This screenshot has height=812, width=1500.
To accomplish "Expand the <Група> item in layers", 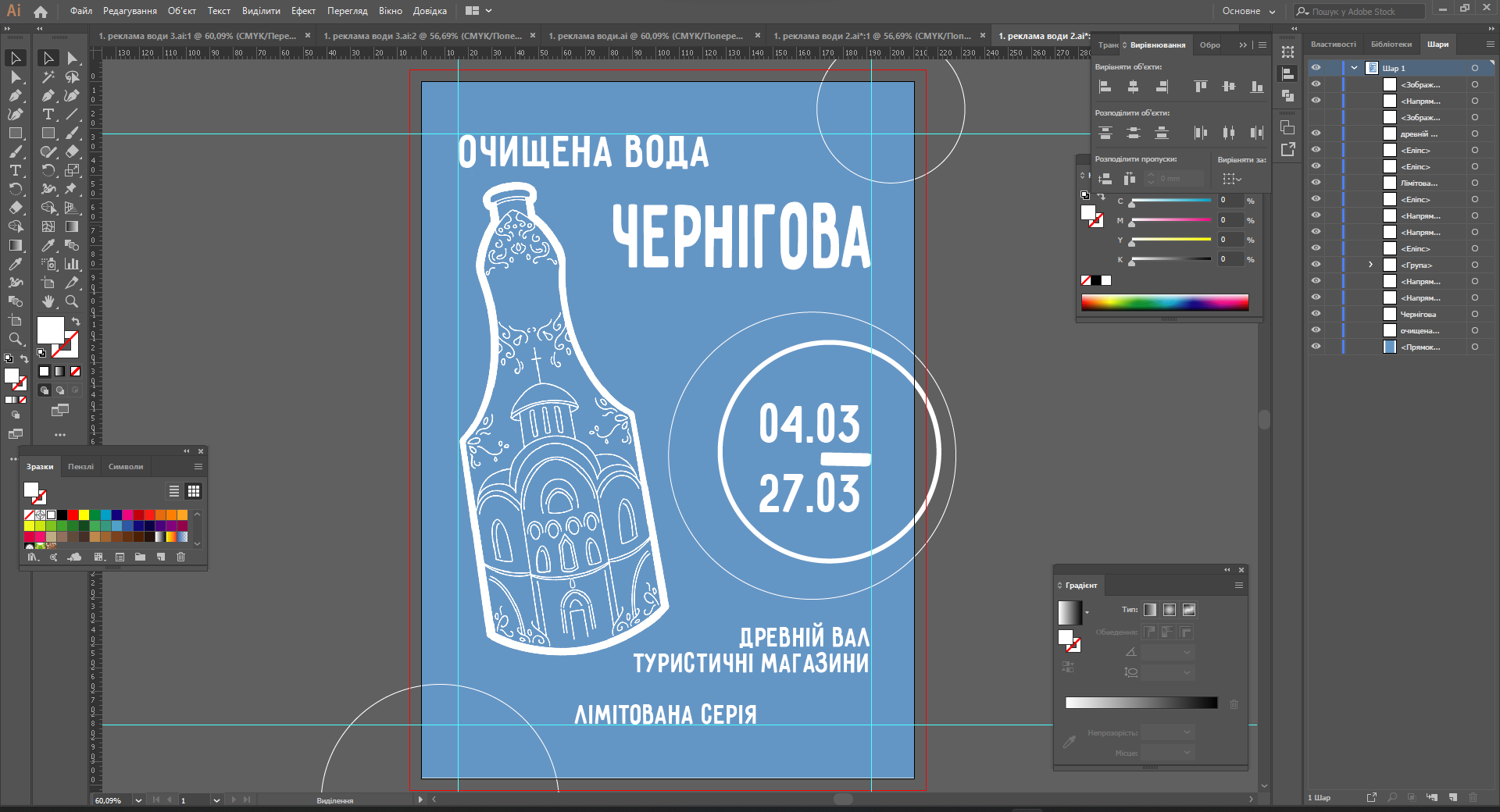I will 1370,265.
